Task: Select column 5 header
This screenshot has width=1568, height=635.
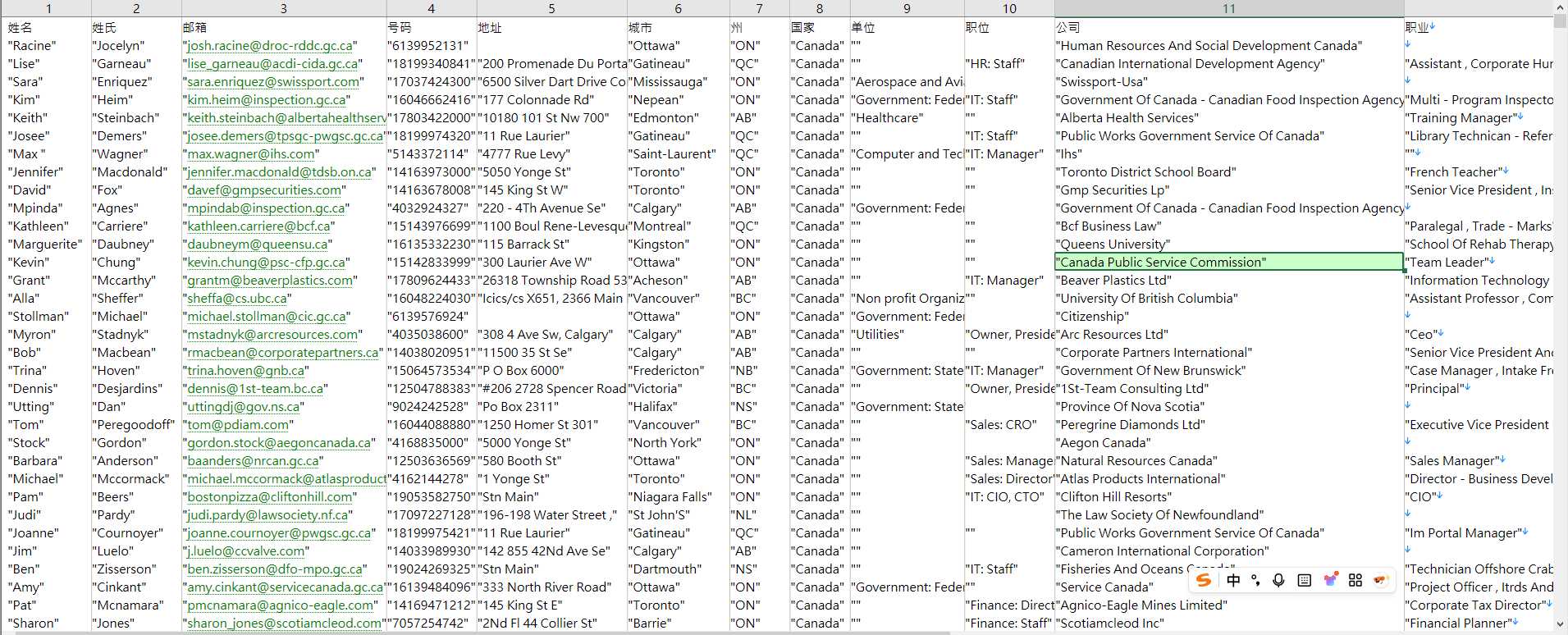Action: point(551,8)
